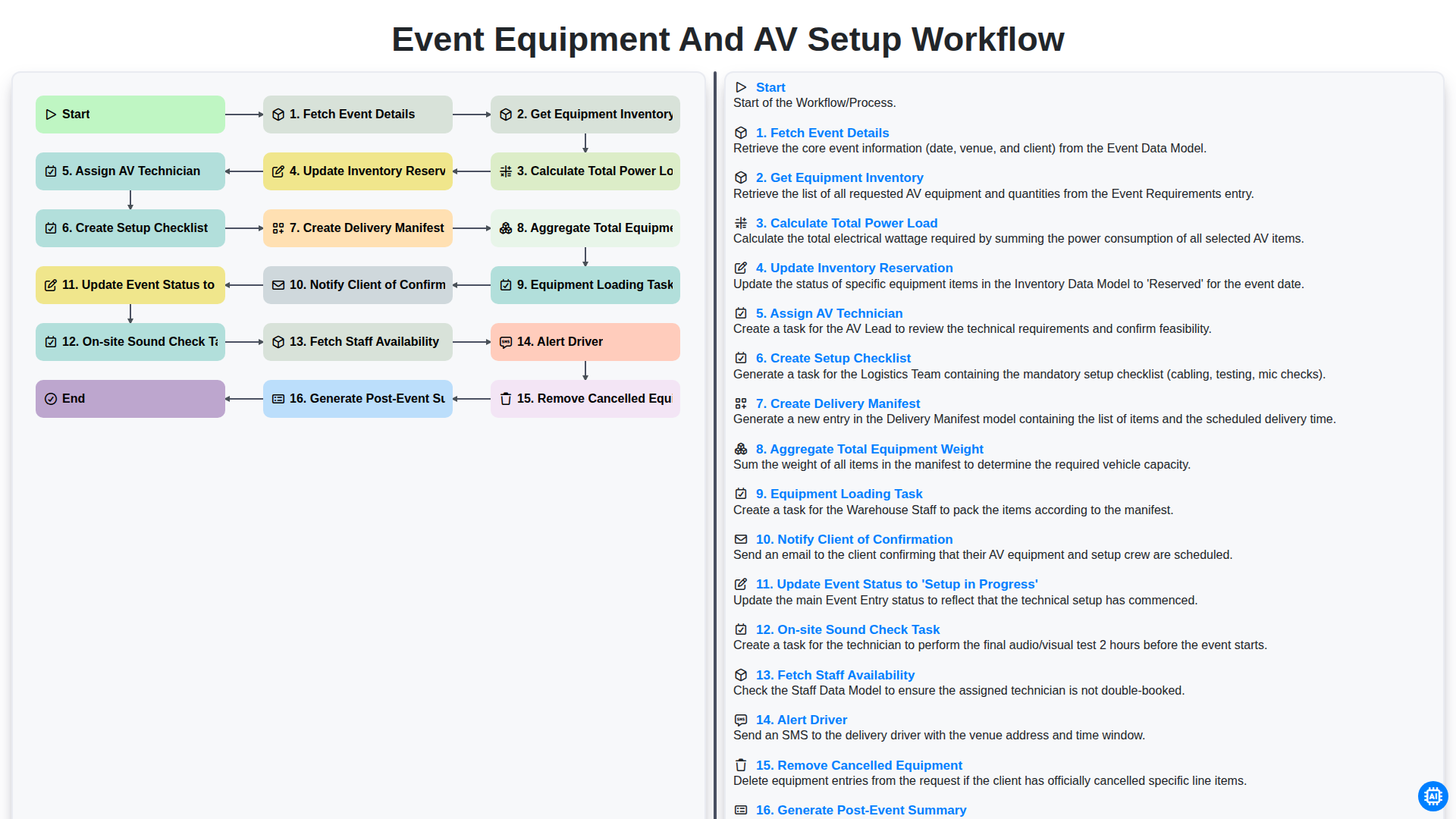
Task: Click the Start of the Workflow/Process description
Action: click(x=814, y=103)
